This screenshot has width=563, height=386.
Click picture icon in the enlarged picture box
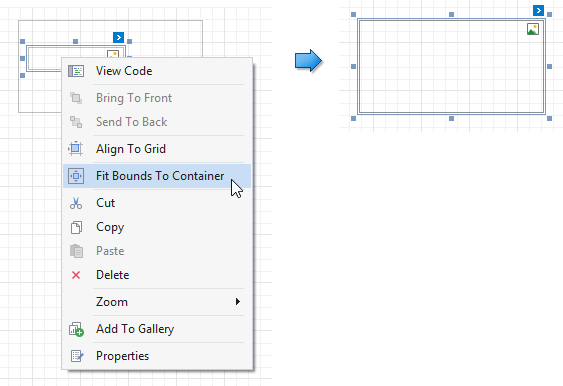coord(533,29)
